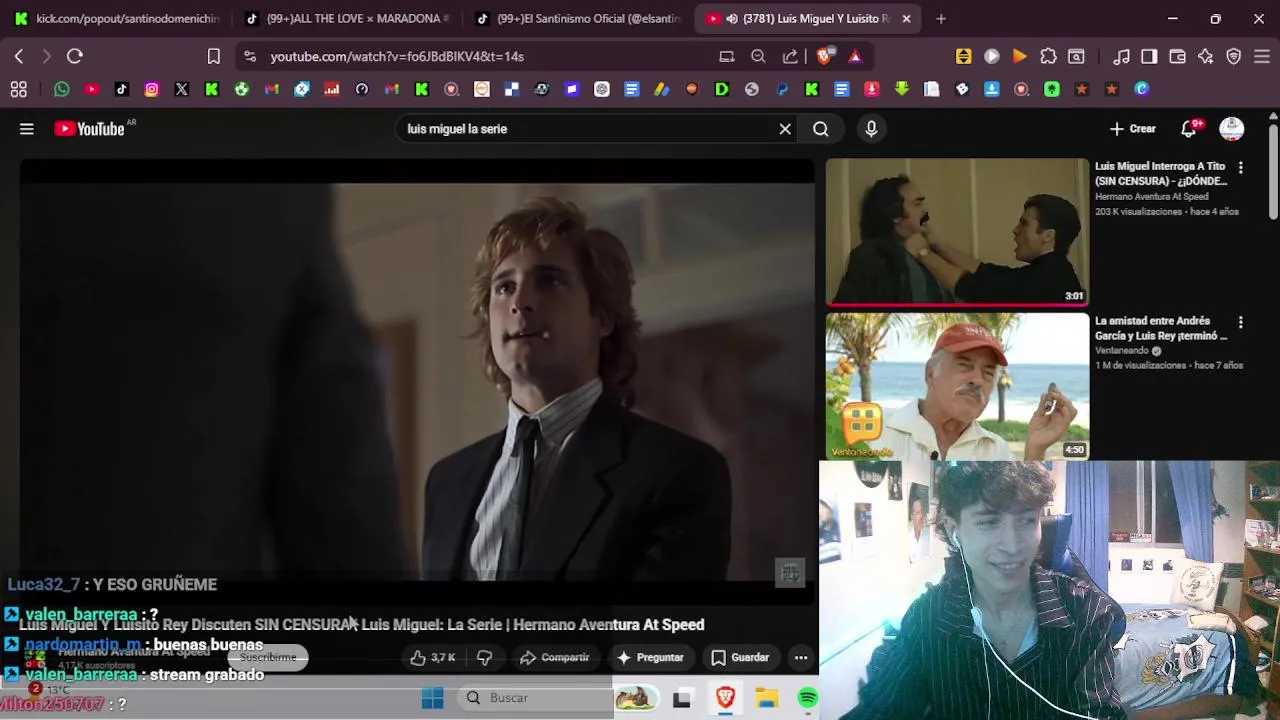
Task: Open the Brave Rewards triangle icon
Action: [x=855, y=57]
